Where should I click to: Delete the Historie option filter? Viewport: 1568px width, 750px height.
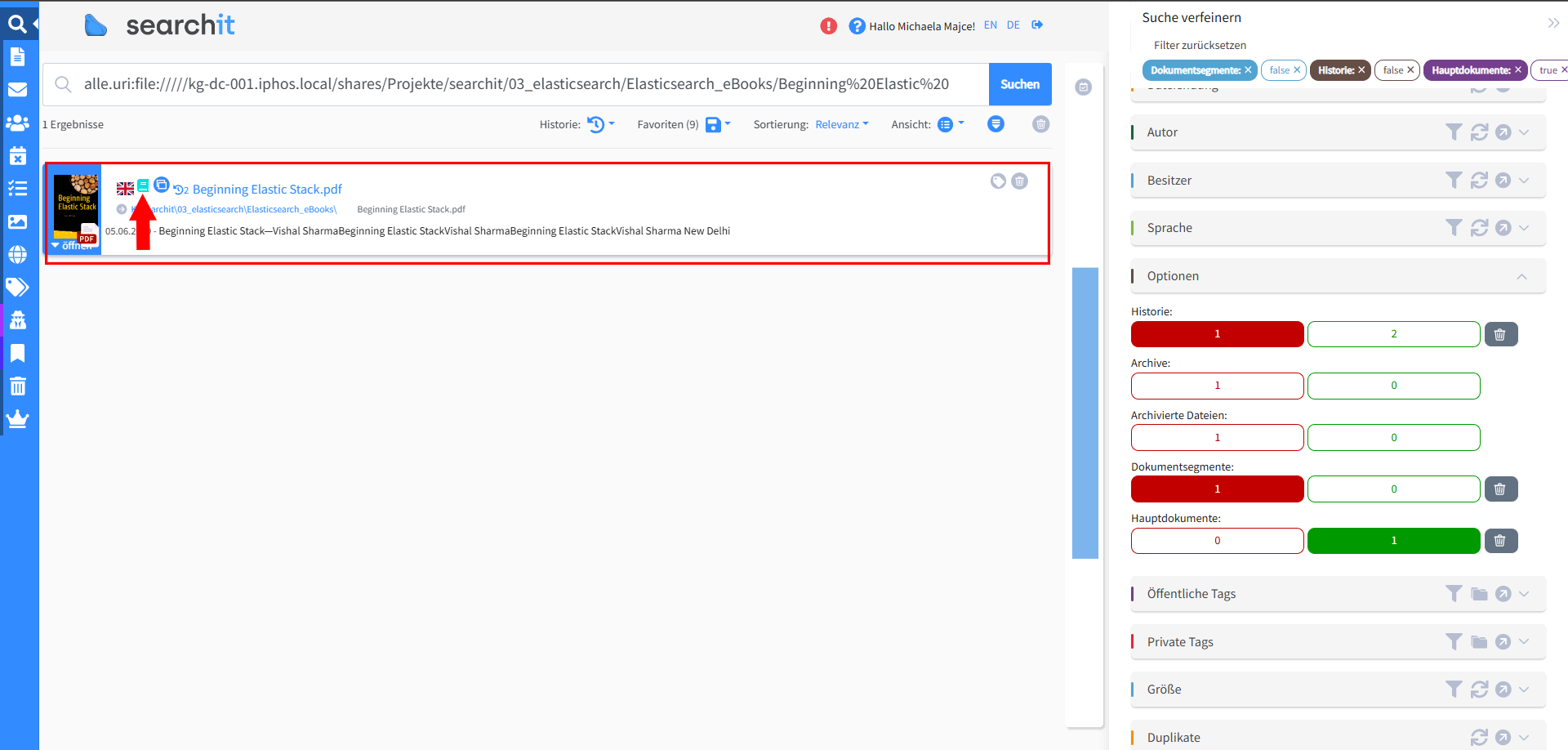(x=1500, y=334)
